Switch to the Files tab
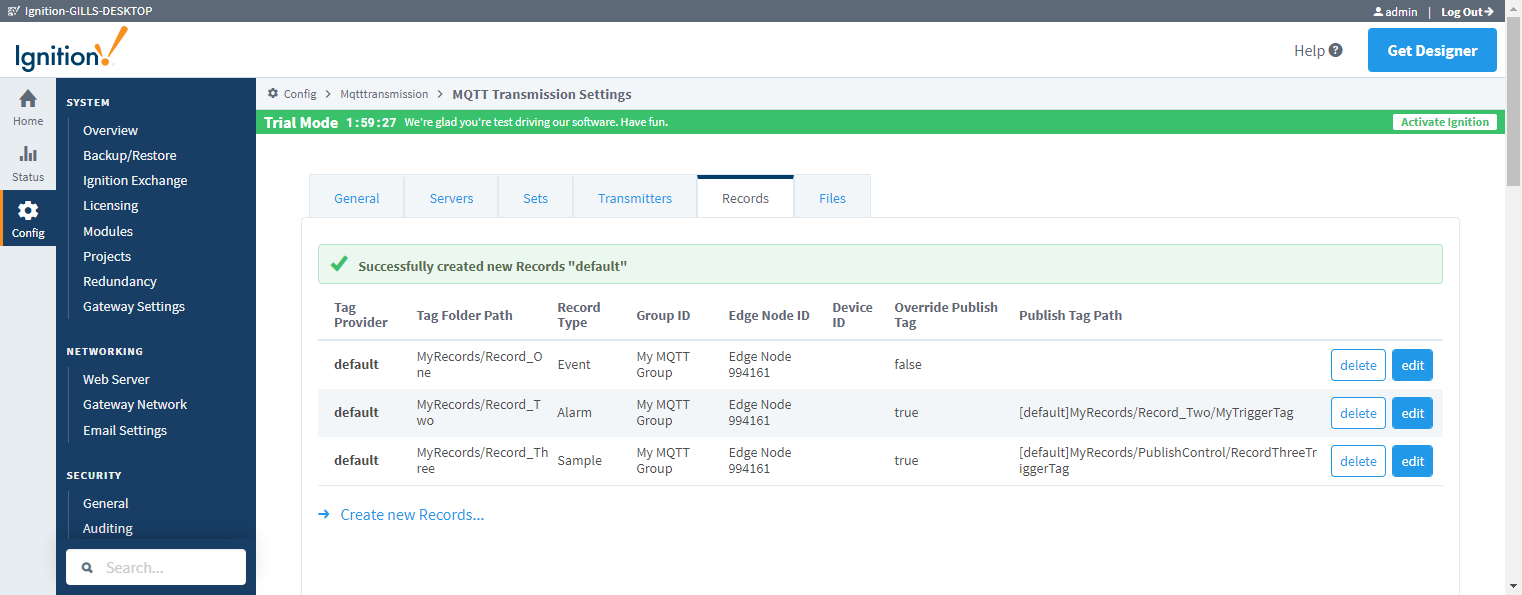Image resolution: width=1522 pixels, height=595 pixels. 832,197
